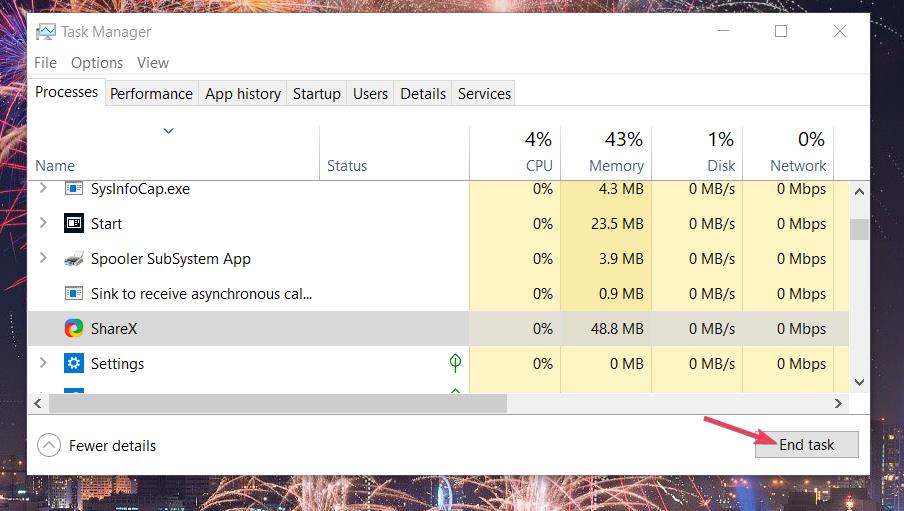The image size is (904, 511).
Task: Click the End task button
Action: click(x=807, y=445)
